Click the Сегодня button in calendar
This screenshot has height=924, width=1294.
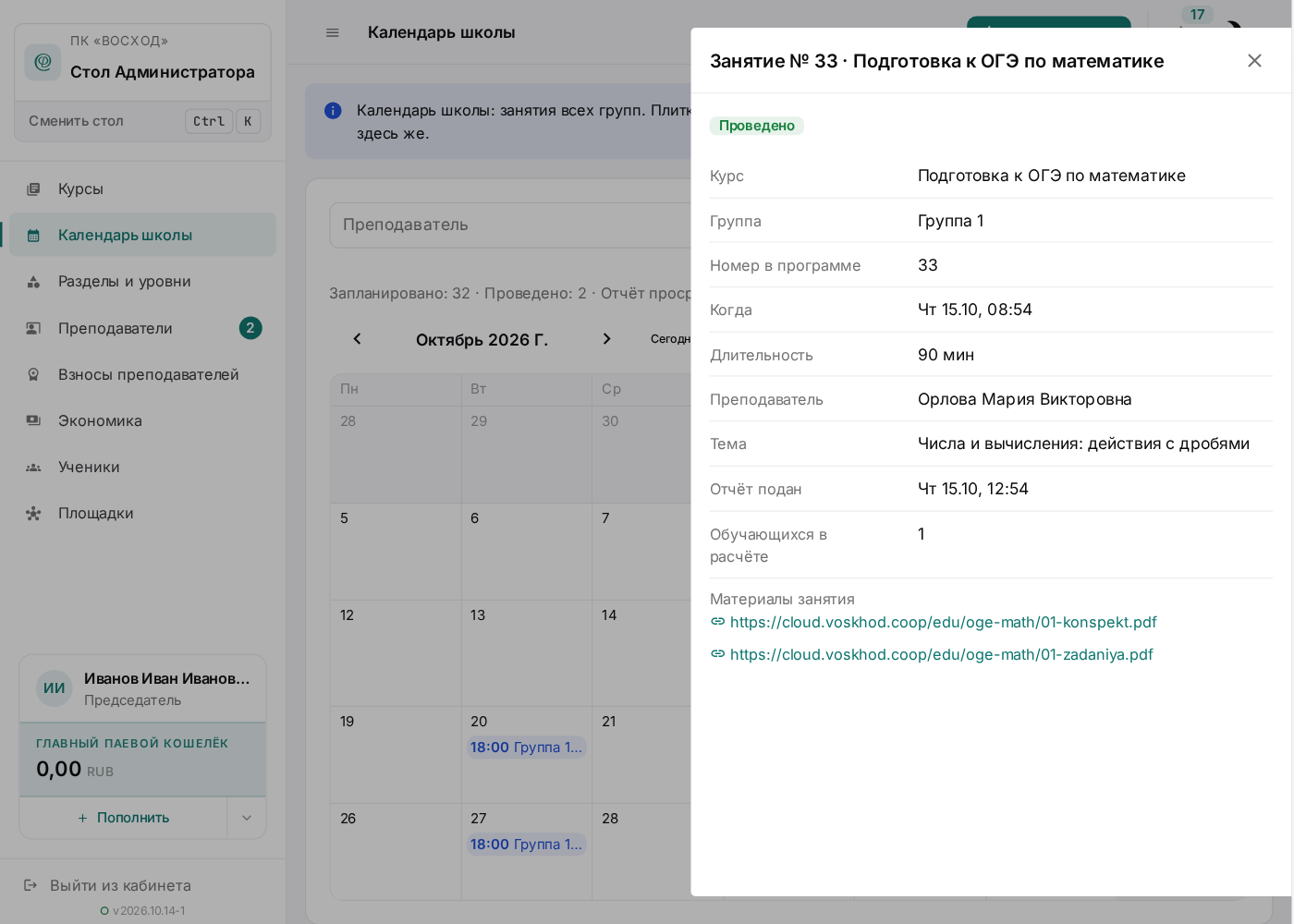click(670, 339)
